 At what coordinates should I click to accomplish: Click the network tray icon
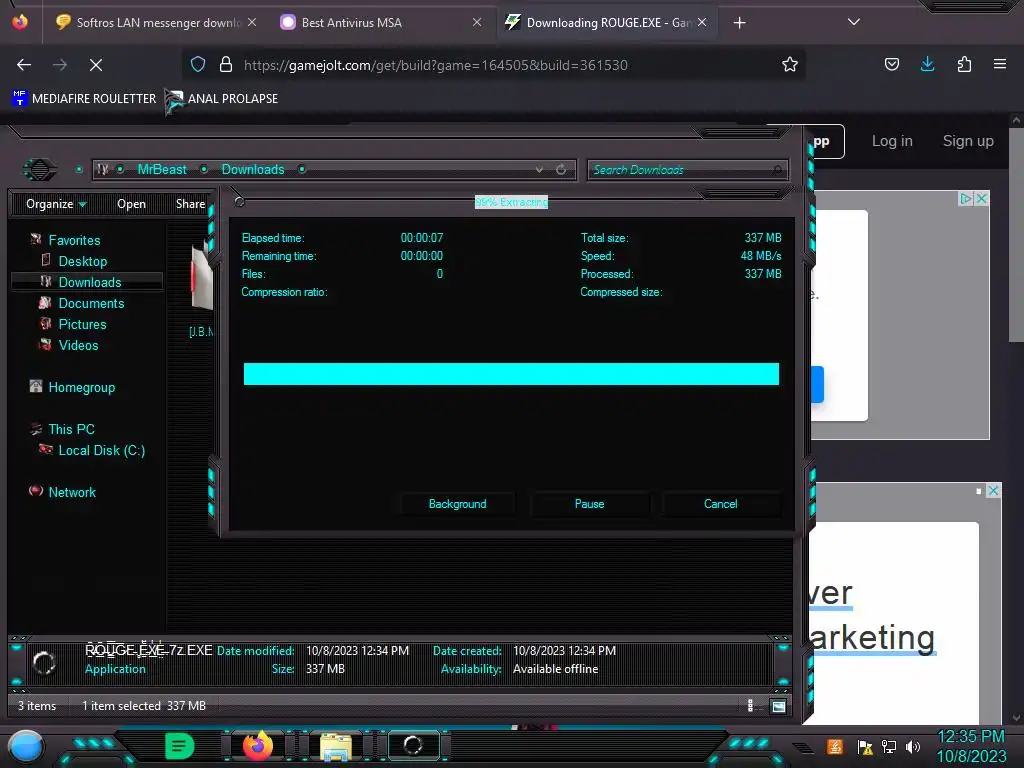coord(889,746)
